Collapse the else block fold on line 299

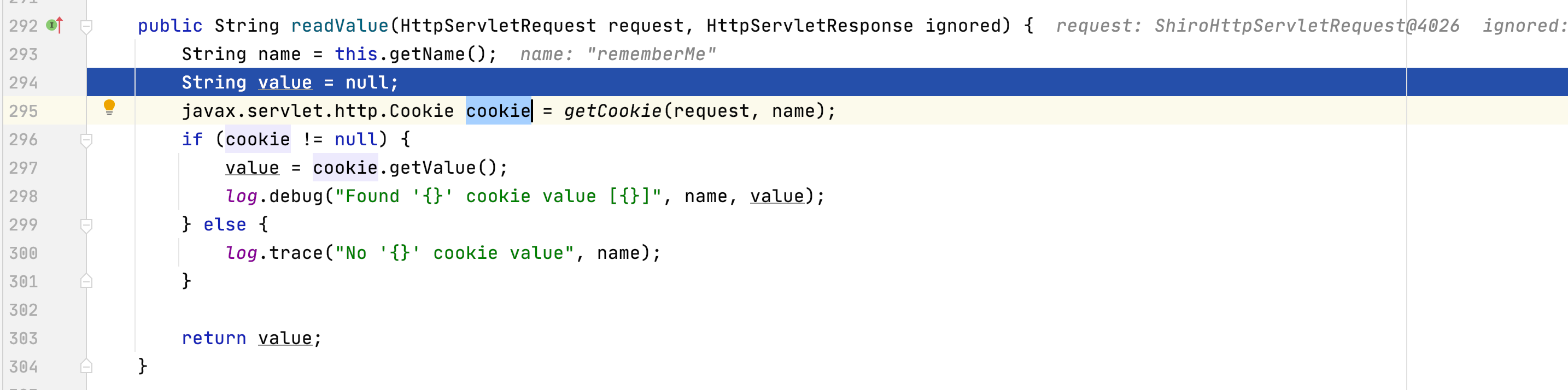[86, 225]
